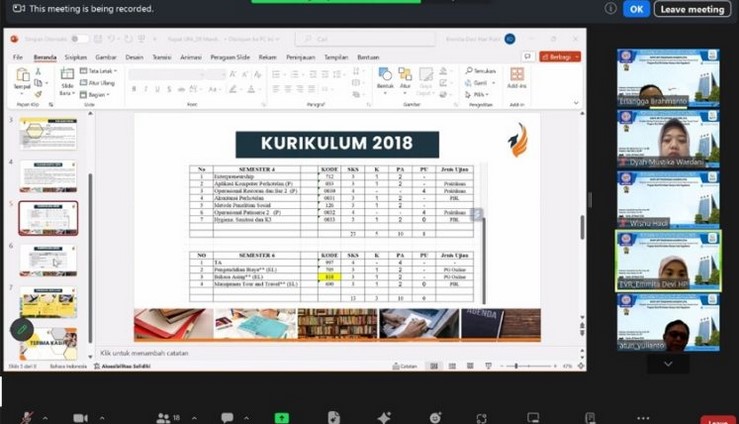The width and height of the screenshot is (739, 424).
Task: Click the Leave meeting button
Action: point(691,9)
